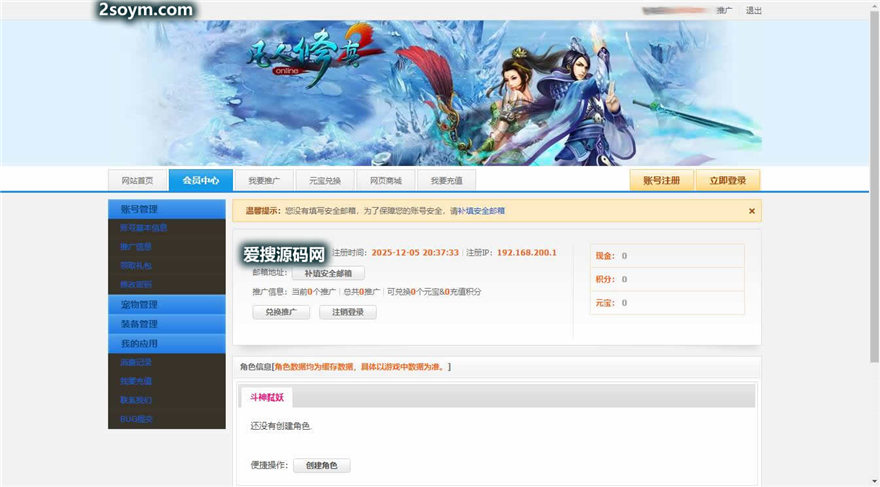
Task: Go to the 我要推广 navigation tab
Action: click(264, 181)
